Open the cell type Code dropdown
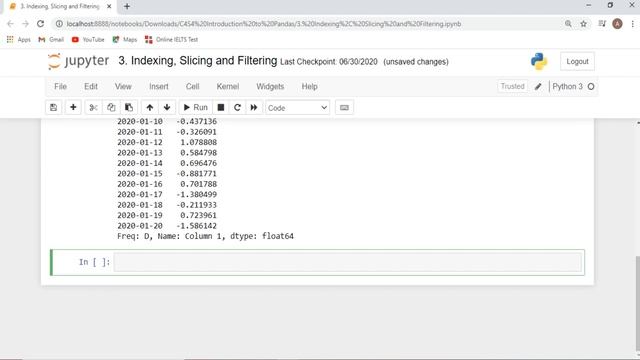640x360 pixels. 298,108
